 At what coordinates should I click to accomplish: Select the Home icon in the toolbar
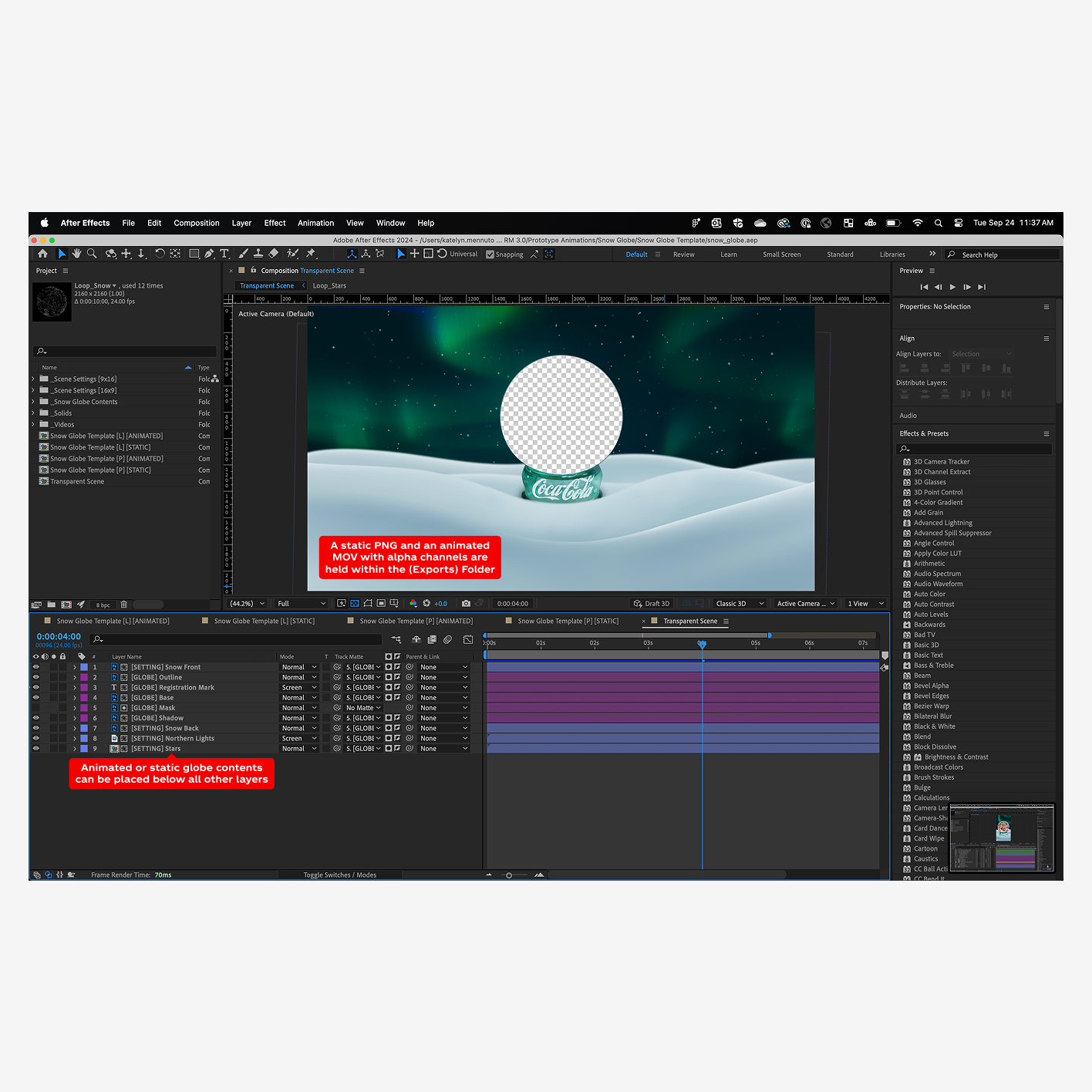(x=42, y=254)
